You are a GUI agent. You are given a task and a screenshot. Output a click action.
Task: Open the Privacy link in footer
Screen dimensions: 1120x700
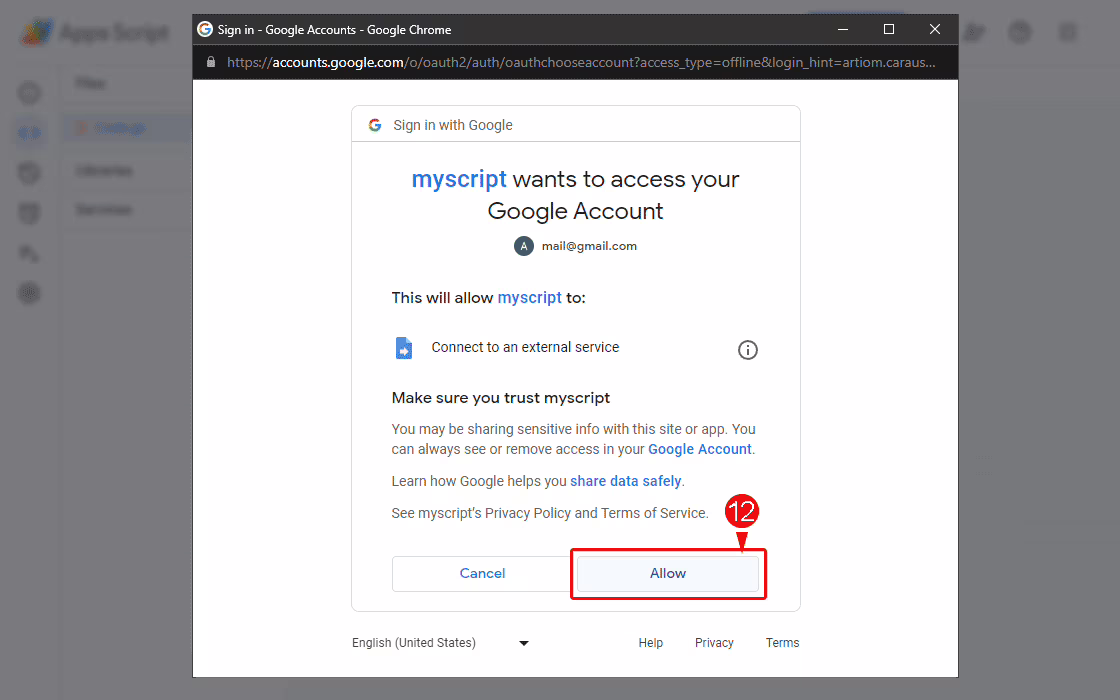714,643
